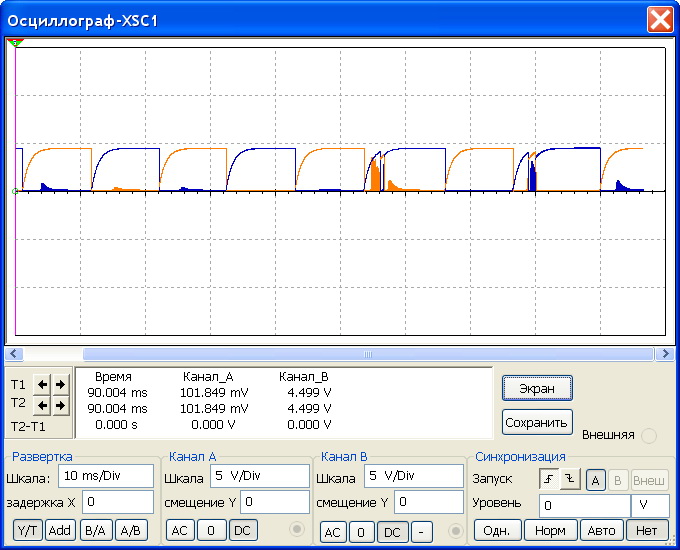Move cursor T1 right with arrow
Image resolution: width=680 pixels, height=550 pixels.
point(60,384)
